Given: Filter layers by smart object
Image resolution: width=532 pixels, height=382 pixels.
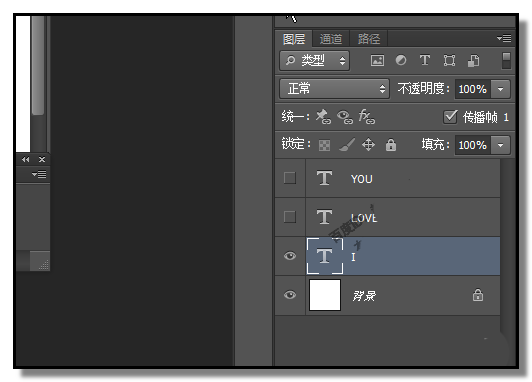Looking at the screenshot, I should coord(473,61).
